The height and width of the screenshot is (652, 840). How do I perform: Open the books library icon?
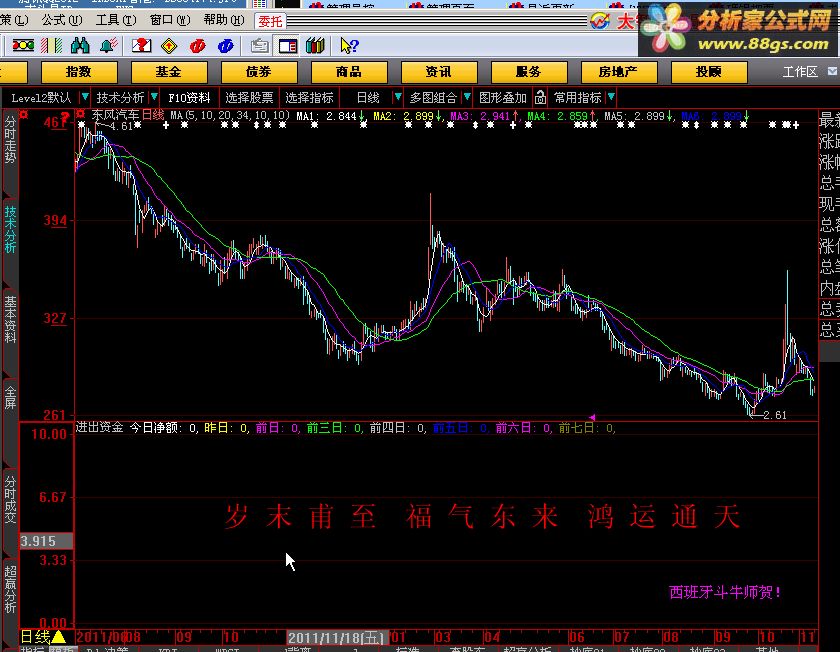pos(316,46)
